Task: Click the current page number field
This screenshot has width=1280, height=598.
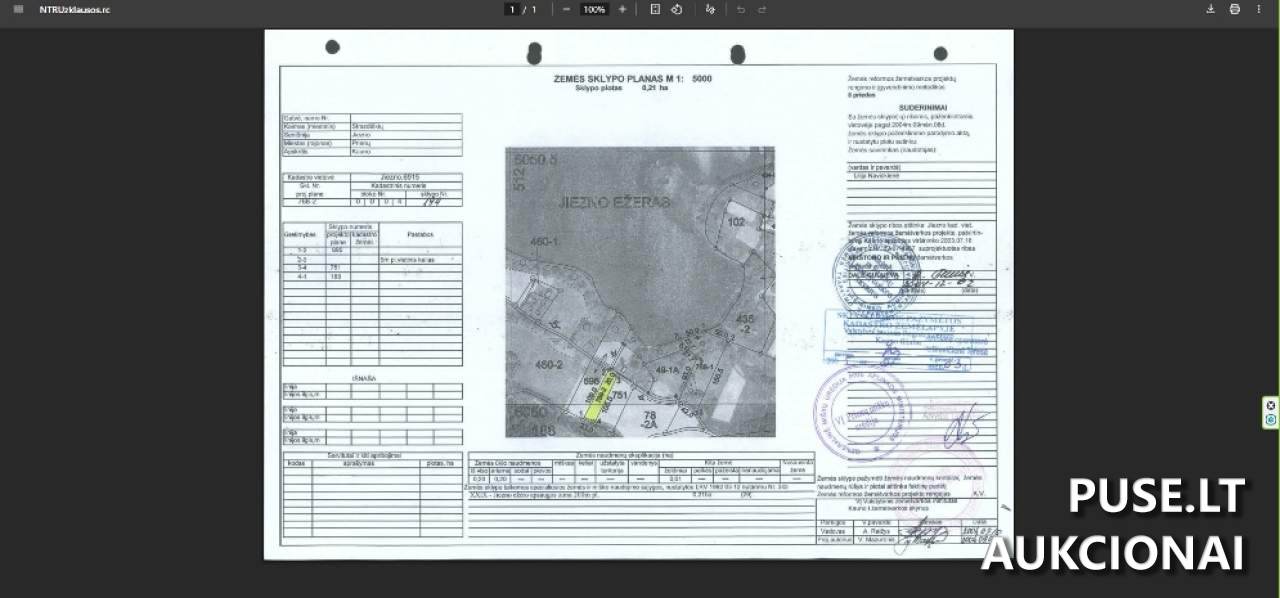Action: click(x=513, y=9)
